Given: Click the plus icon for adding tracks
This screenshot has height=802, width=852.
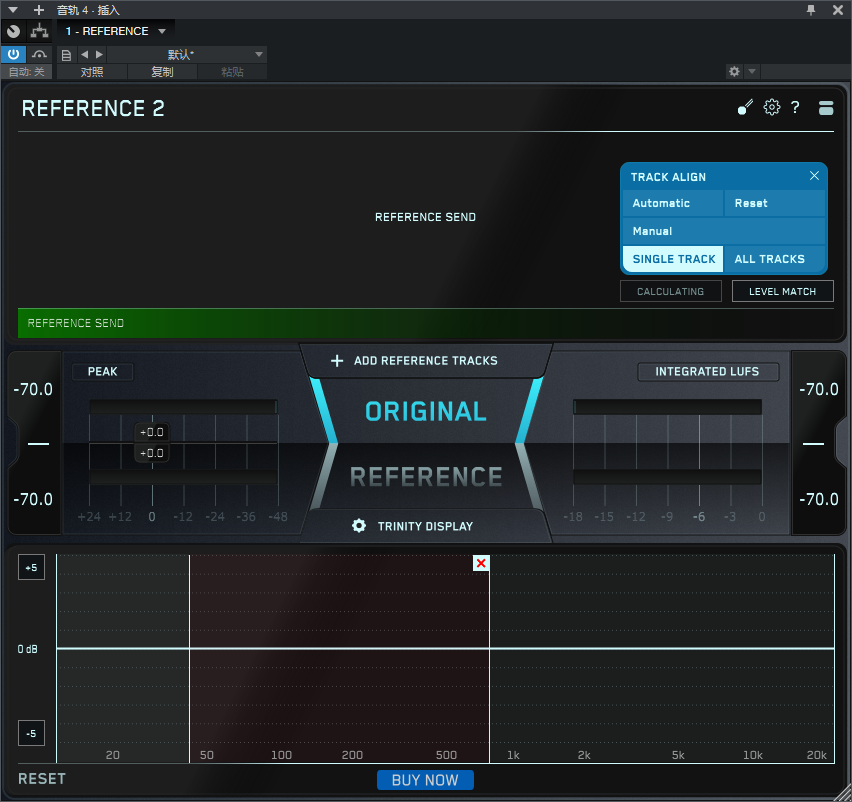Looking at the screenshot, I should tap(337, 360).
